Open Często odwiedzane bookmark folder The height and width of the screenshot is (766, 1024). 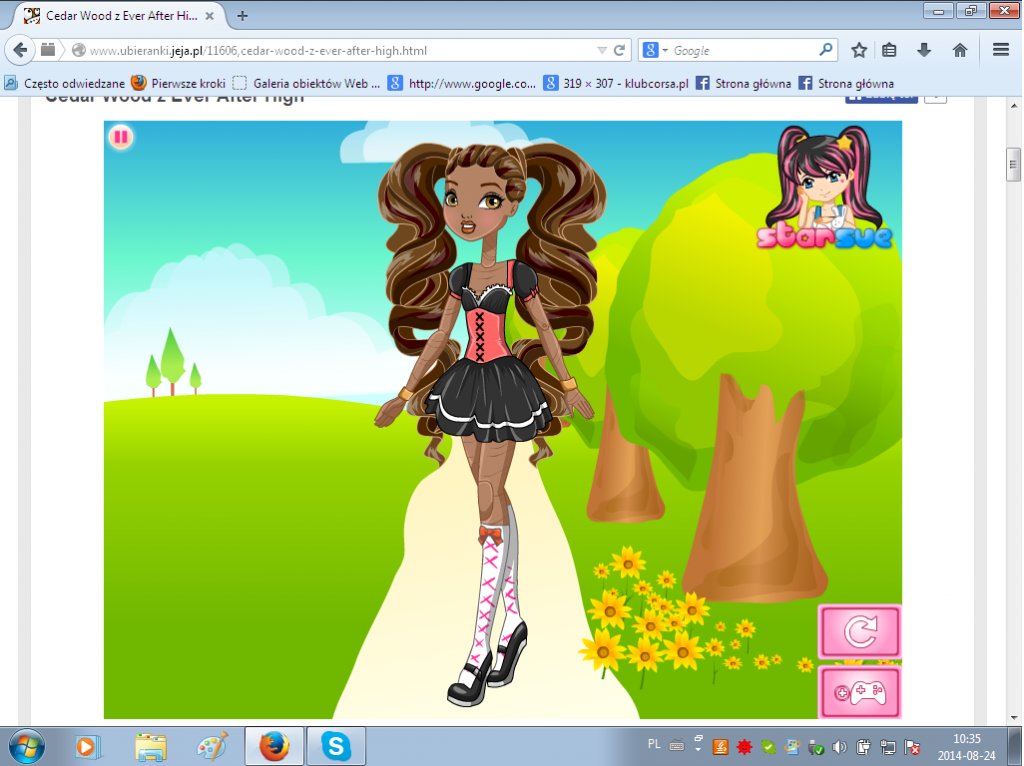point(65,84)
